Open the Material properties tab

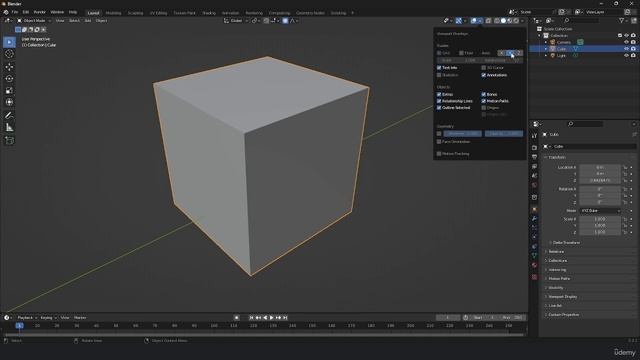(534, 265)
